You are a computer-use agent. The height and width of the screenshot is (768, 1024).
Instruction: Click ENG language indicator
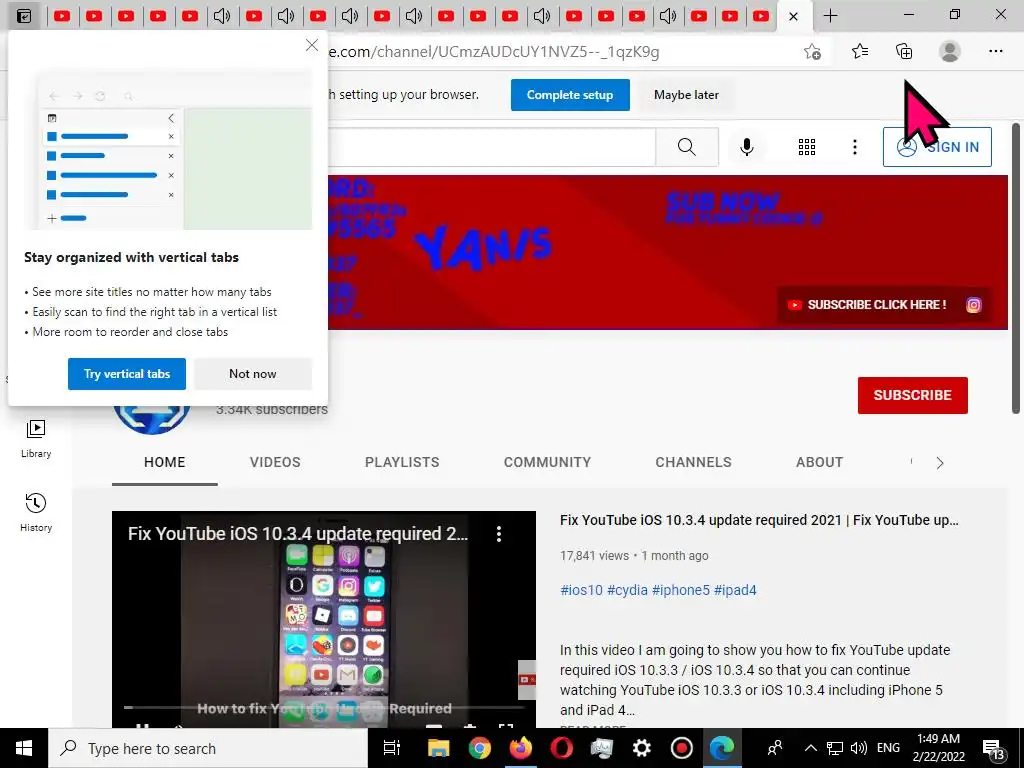click(888, 748)
